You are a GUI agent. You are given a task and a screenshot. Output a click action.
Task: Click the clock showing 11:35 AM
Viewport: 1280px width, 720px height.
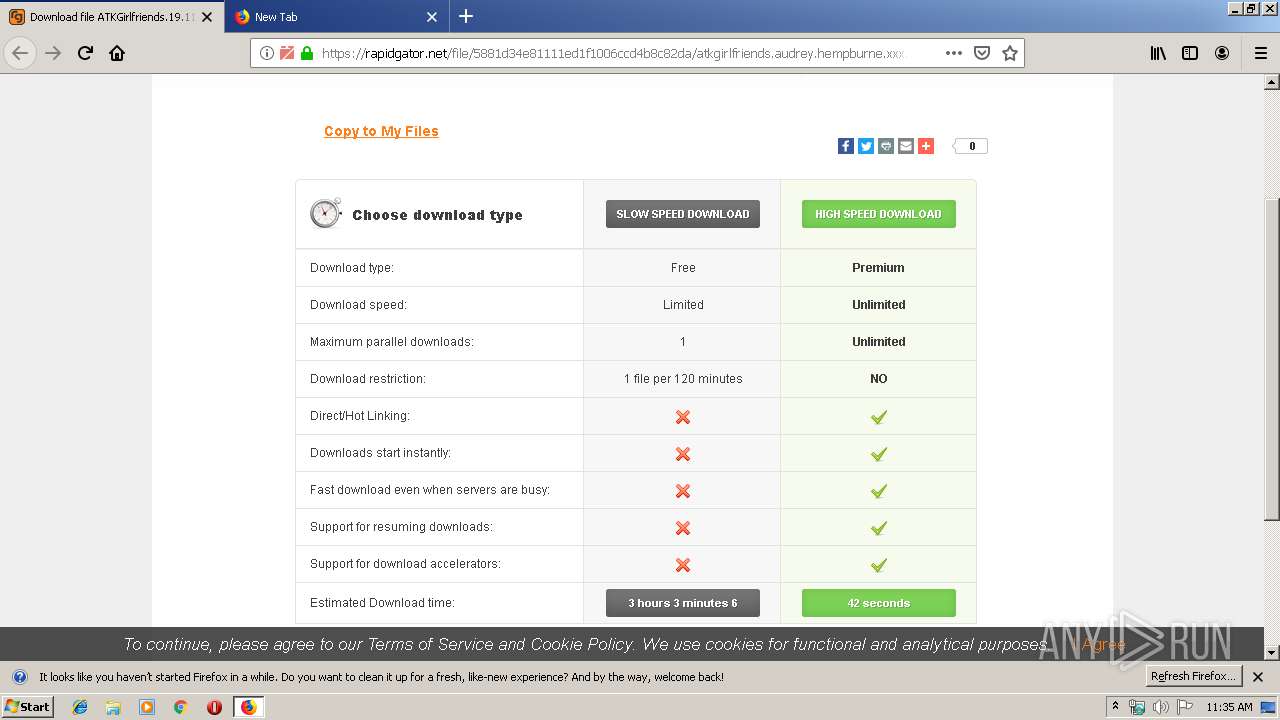(x=1229, y=707)
